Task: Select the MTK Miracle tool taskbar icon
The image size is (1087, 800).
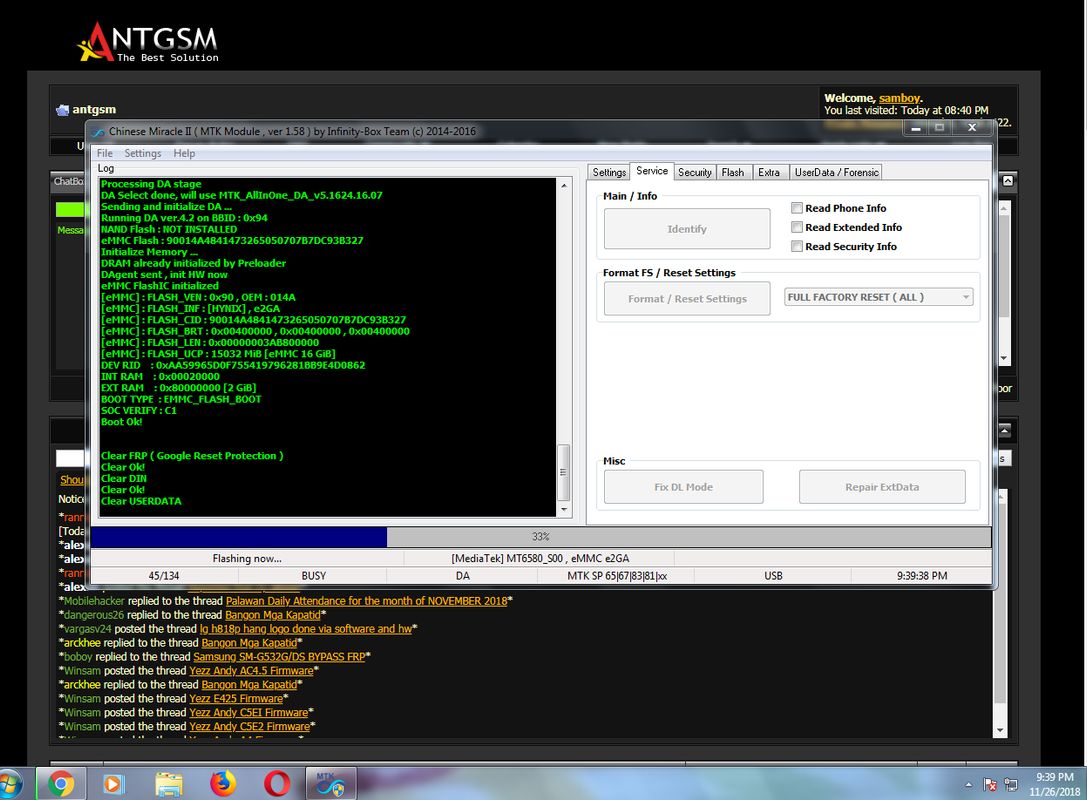Action: [x=331, y=784]
